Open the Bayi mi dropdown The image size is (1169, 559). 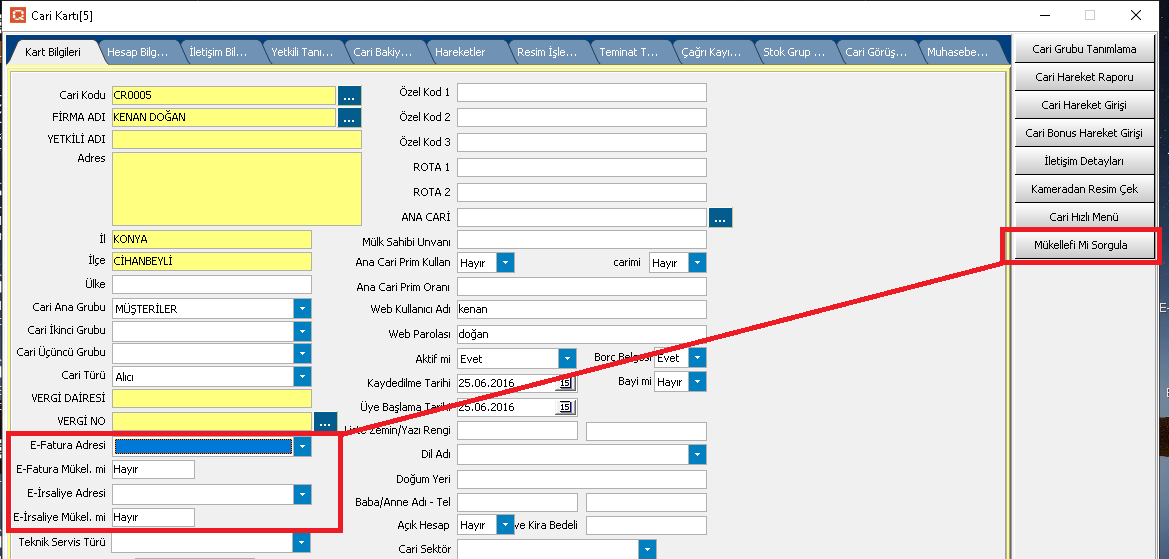697,382
